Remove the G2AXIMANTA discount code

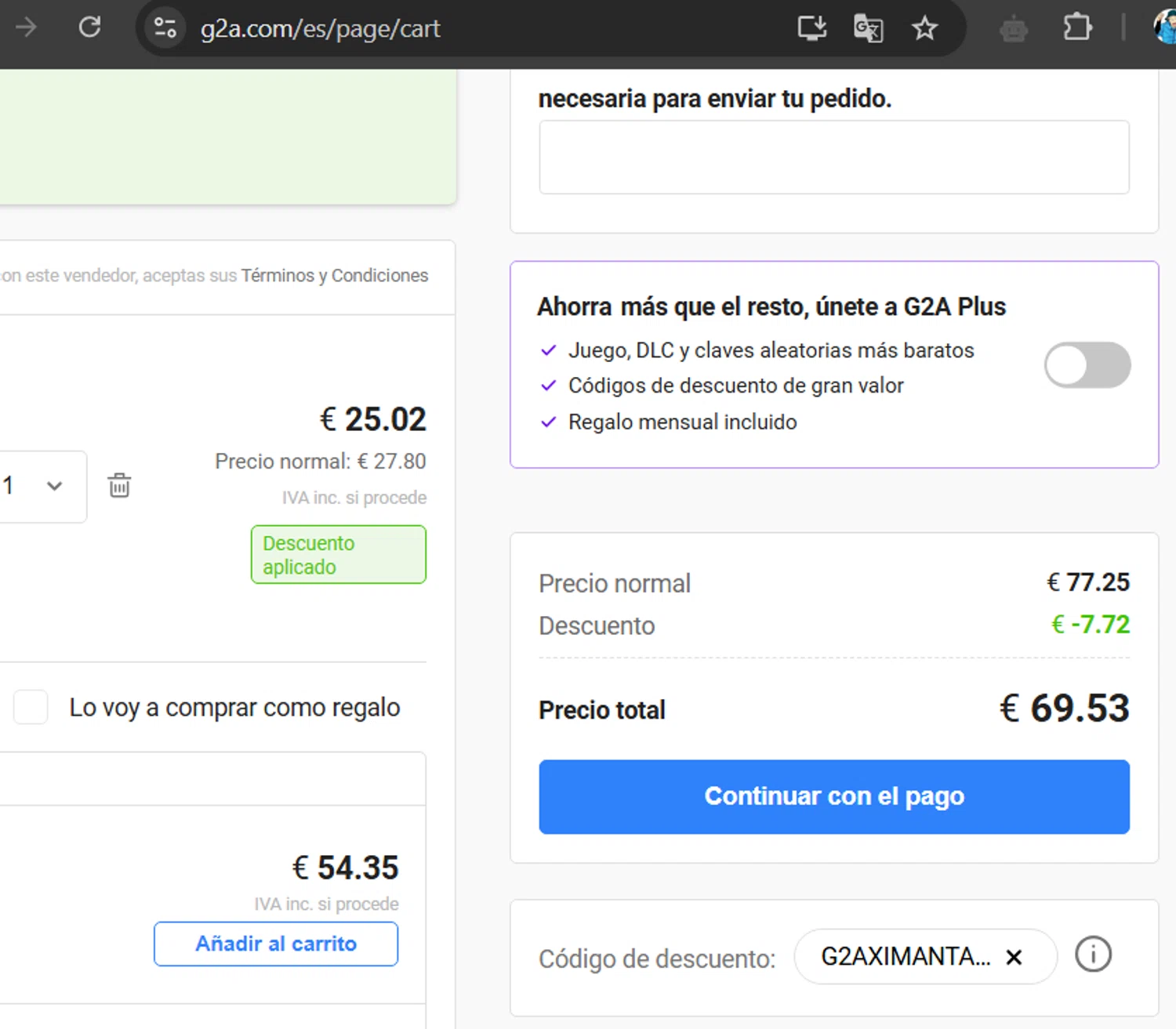click(x=1014, y=957)
